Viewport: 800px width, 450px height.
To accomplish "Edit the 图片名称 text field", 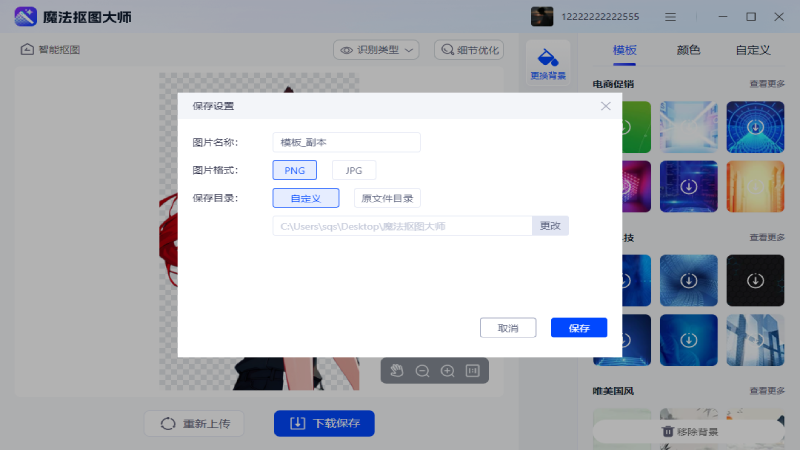I will (346, 142).
